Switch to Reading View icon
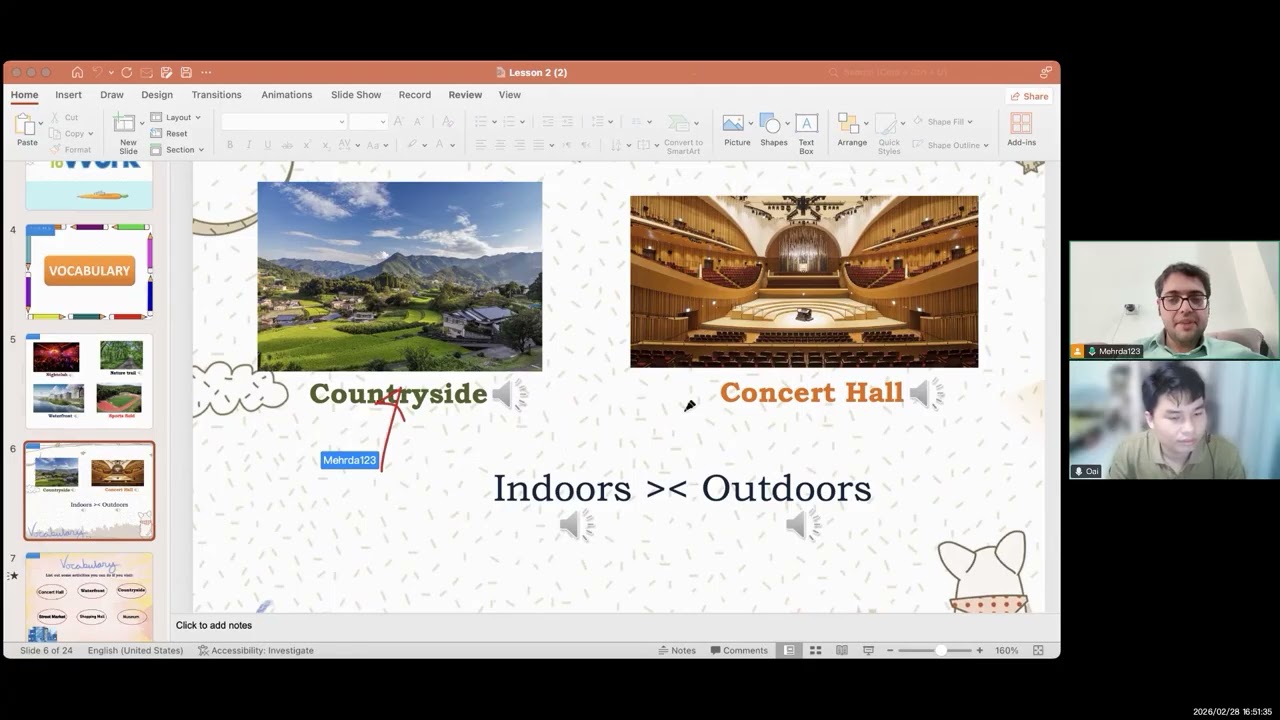Viewport: 1280px width, 720px height. [x=842, y=650]
